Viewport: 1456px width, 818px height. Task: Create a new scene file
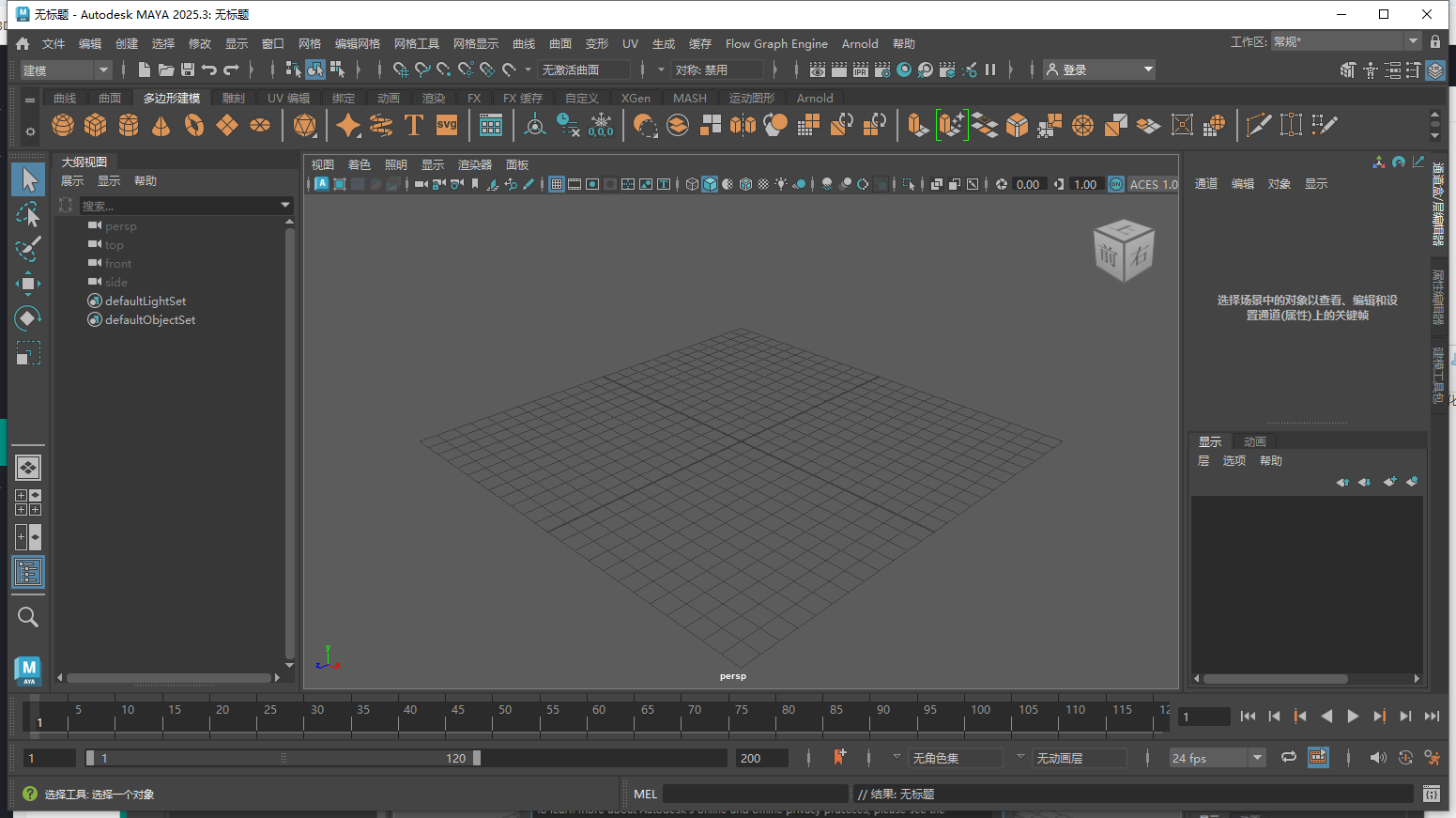pyautogui.click(x=144, y=69)
